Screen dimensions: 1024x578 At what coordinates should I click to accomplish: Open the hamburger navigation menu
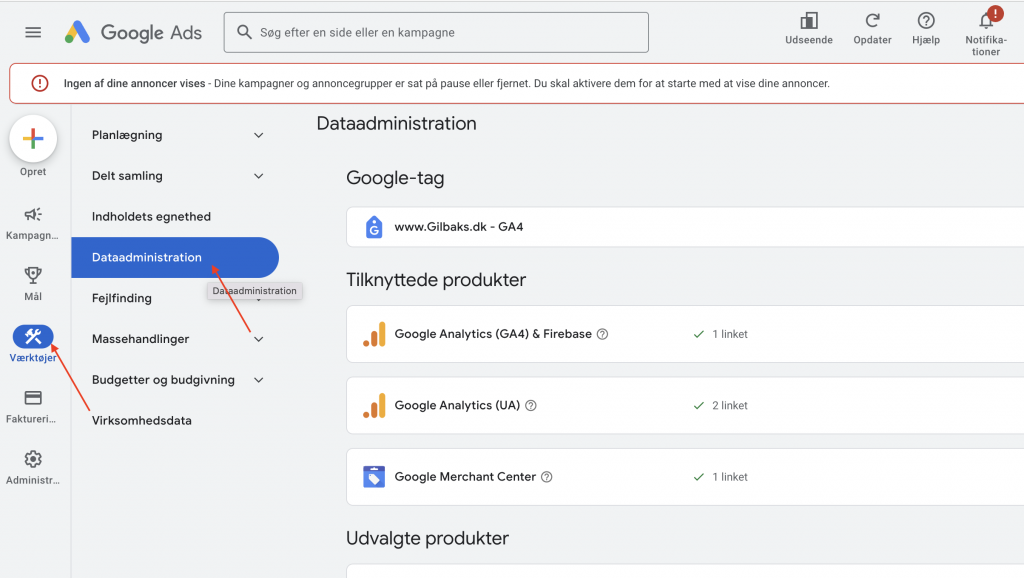click(32, 31)
